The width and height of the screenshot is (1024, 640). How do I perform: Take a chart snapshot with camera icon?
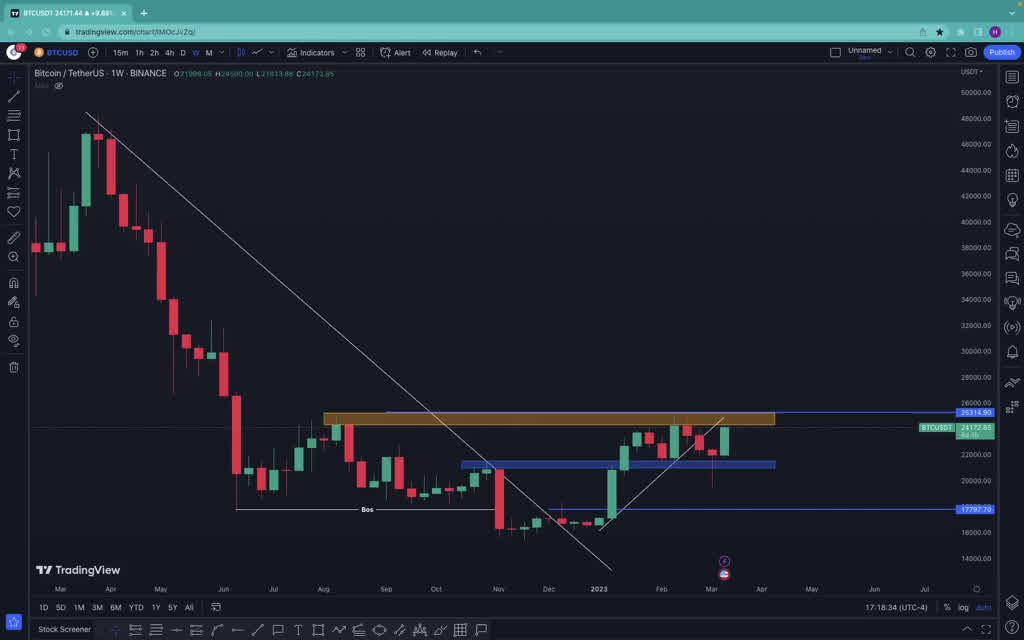(970, 52)
